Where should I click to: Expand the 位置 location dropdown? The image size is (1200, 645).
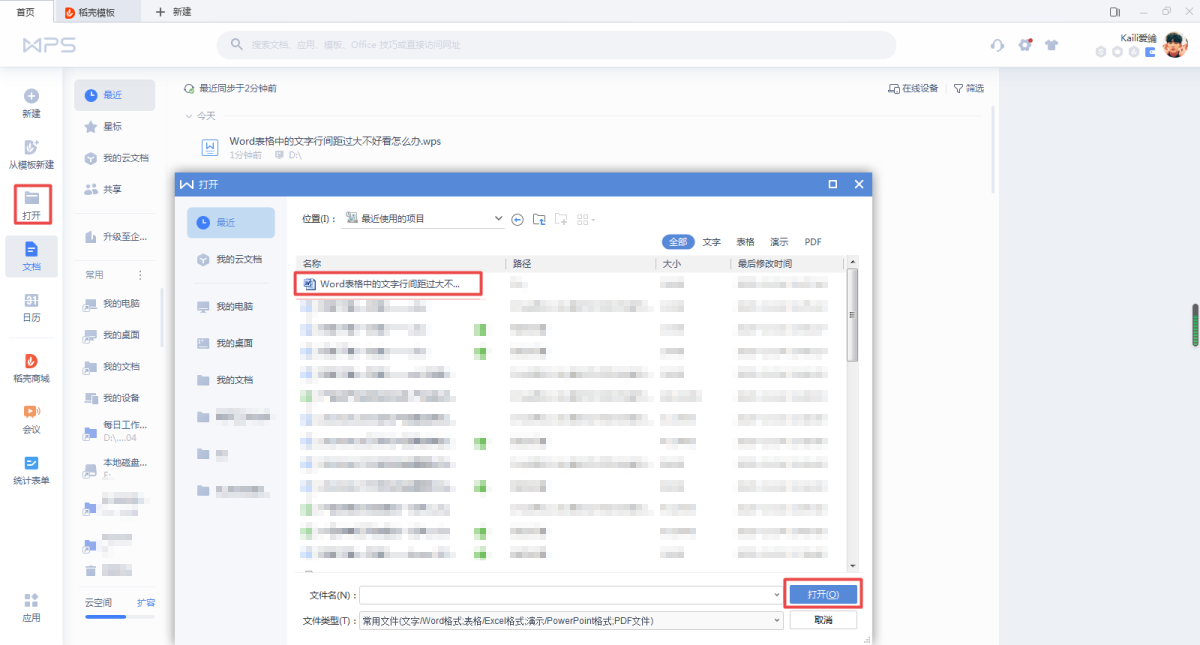click(498, 219)
